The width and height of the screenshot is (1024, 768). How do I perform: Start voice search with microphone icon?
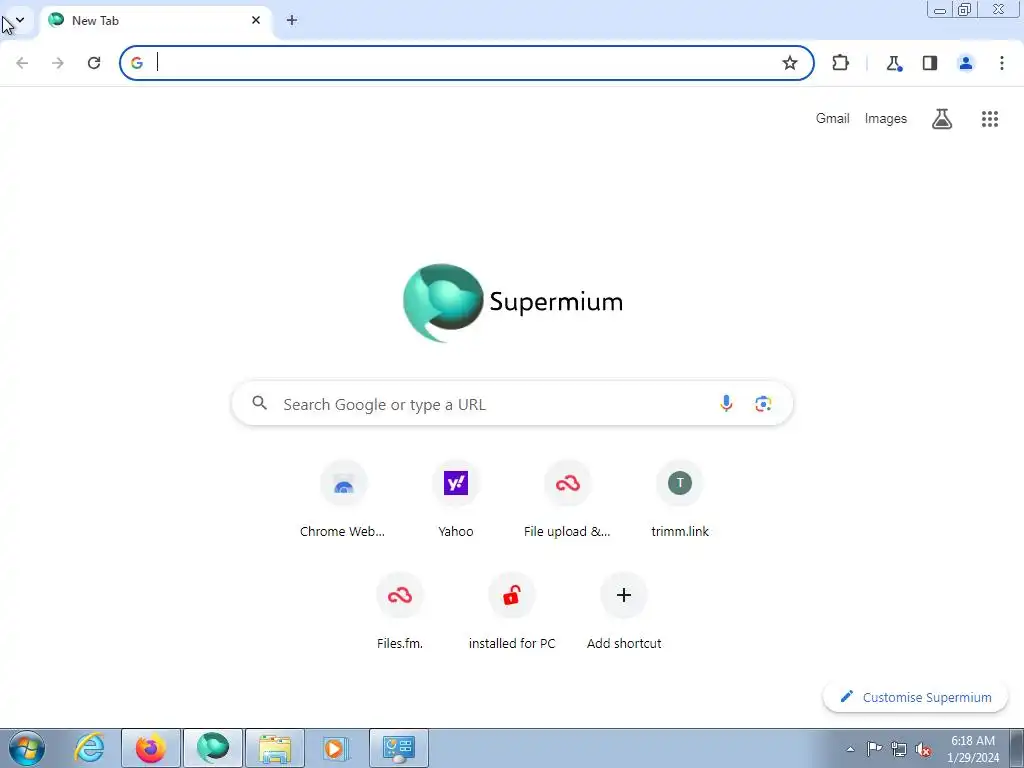(726, 404)
